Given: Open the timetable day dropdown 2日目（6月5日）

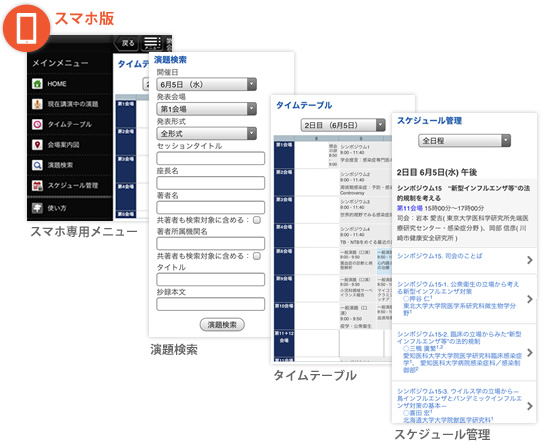Looking at the screenshot, I should [343, 125].
